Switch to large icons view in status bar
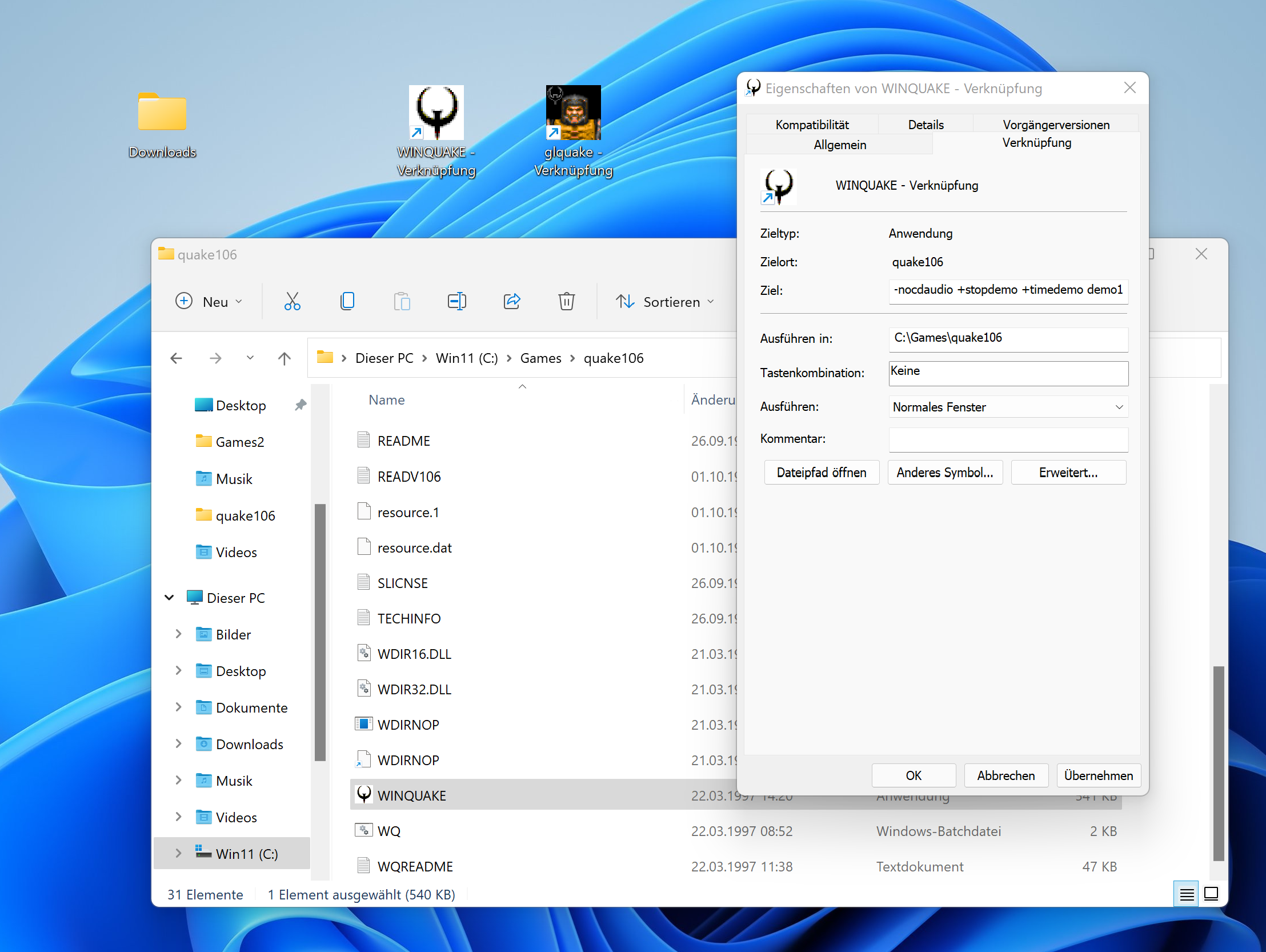Viewport: 1266px width, 952px height. click(1211, 894)
